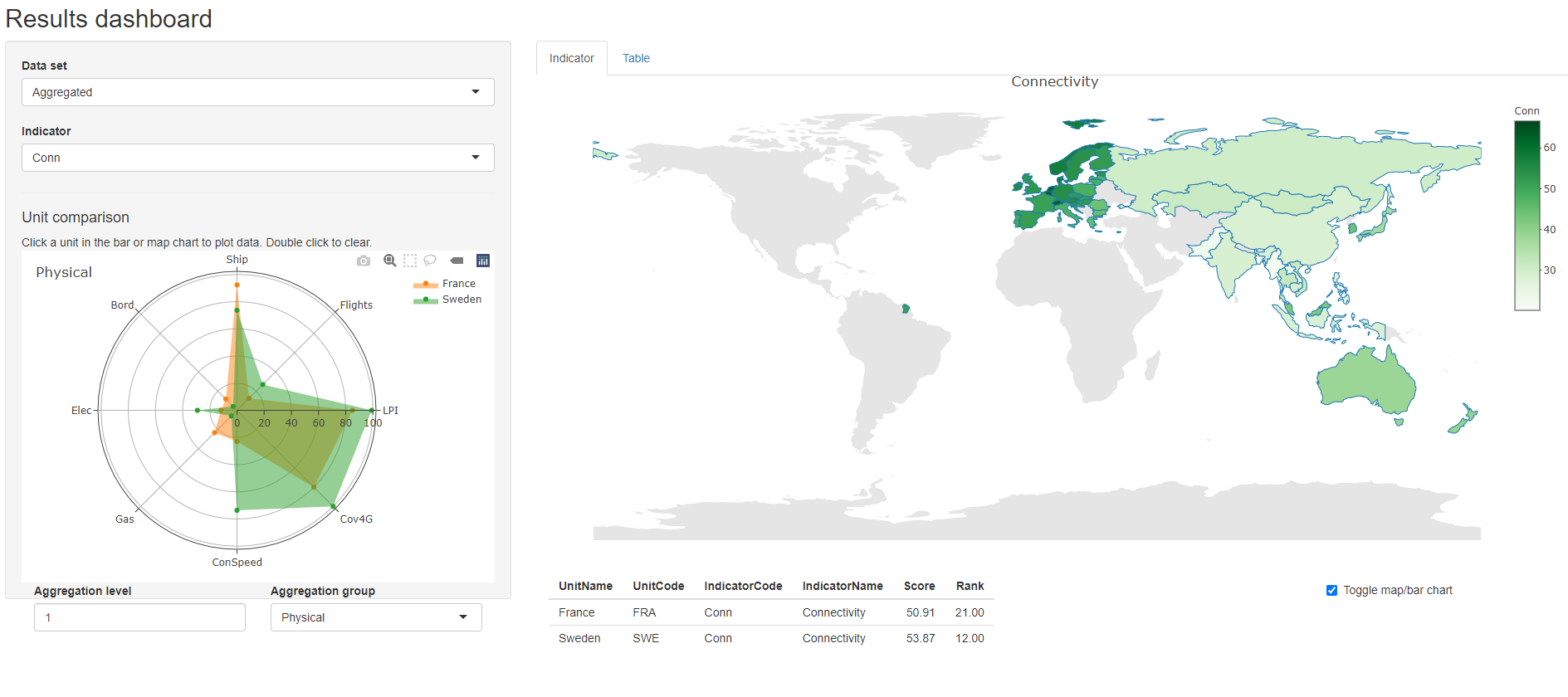1568x697 pixels.
Task: Click the Conn green colorbar legend
Action: pyautogui.click(x=1527, y=216)
